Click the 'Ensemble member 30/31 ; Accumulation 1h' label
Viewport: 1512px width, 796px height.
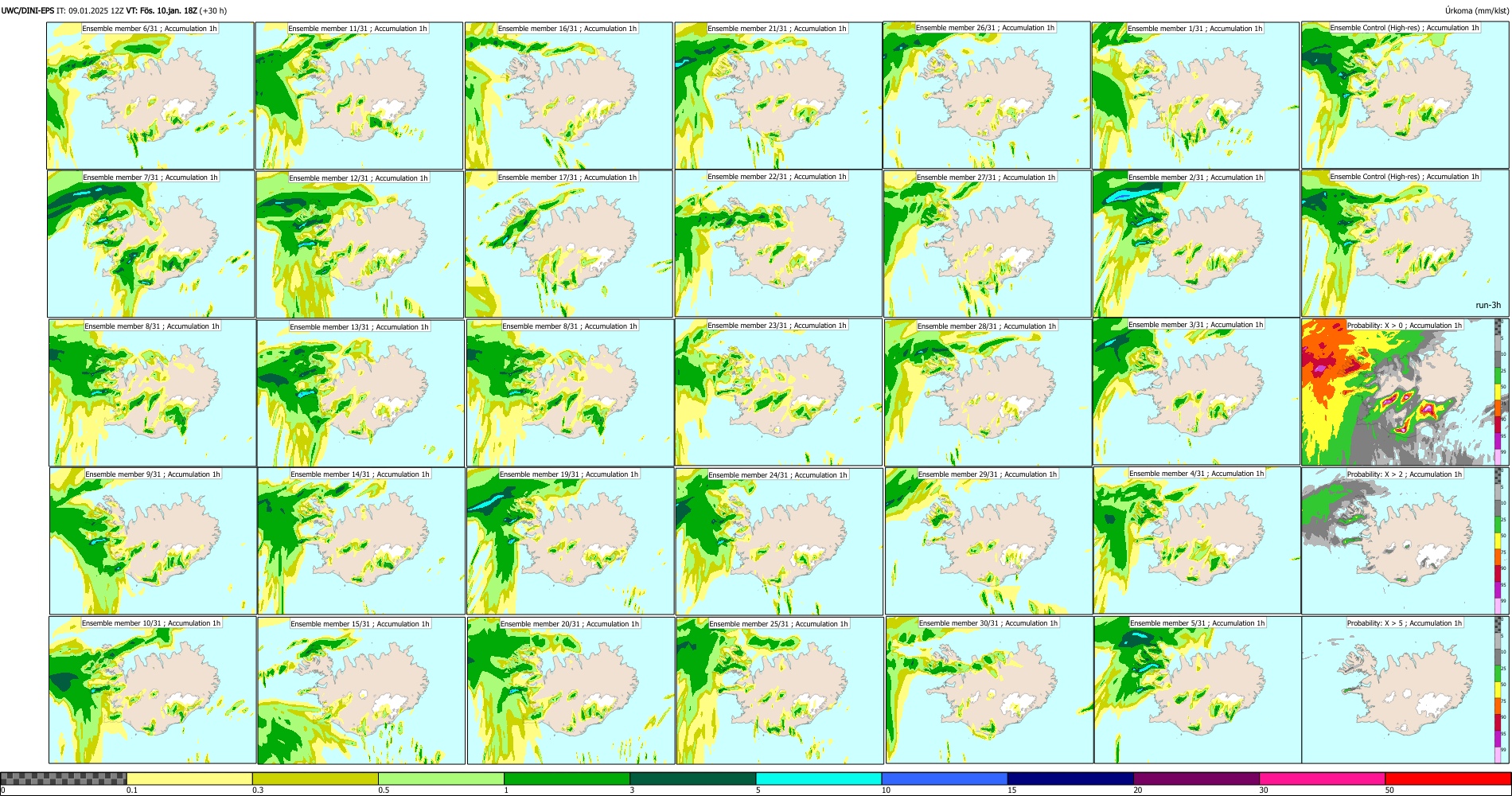coord(988,623)
